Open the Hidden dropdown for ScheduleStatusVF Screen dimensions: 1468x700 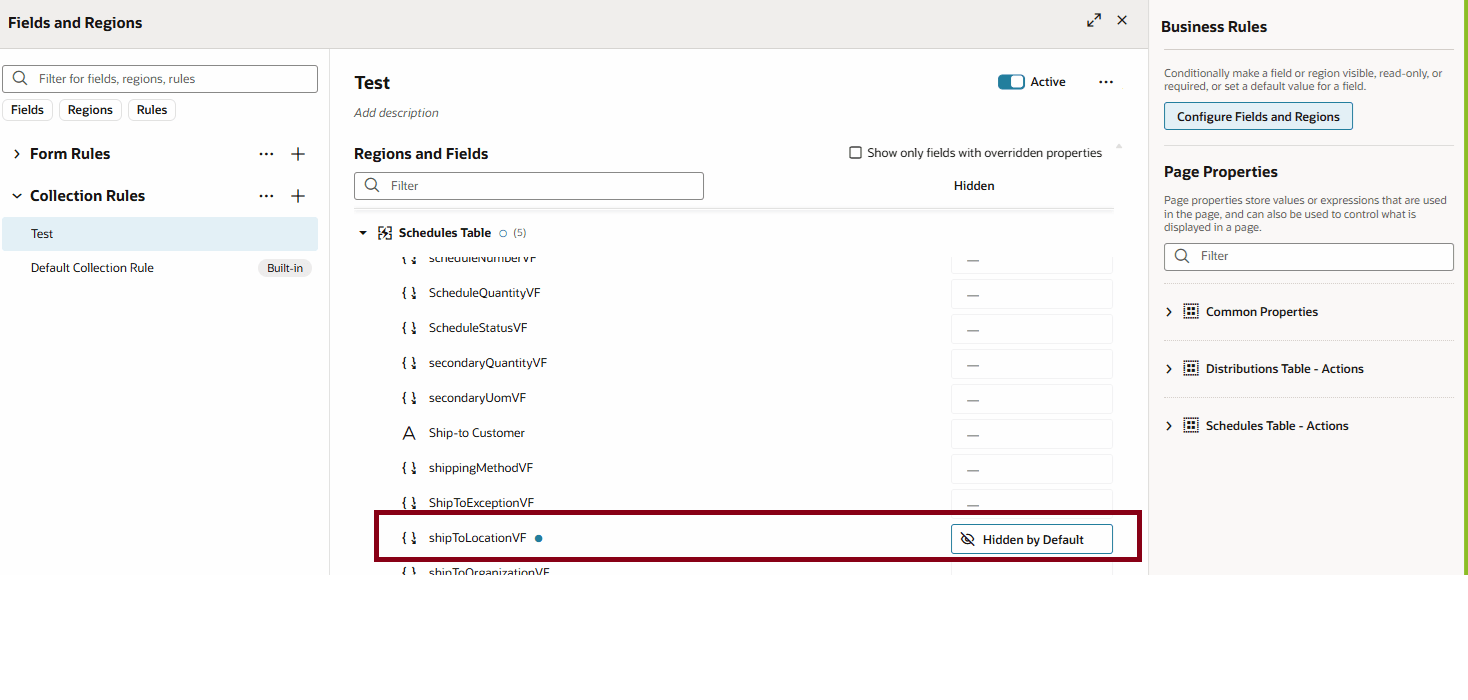[x=1032, y=329]
